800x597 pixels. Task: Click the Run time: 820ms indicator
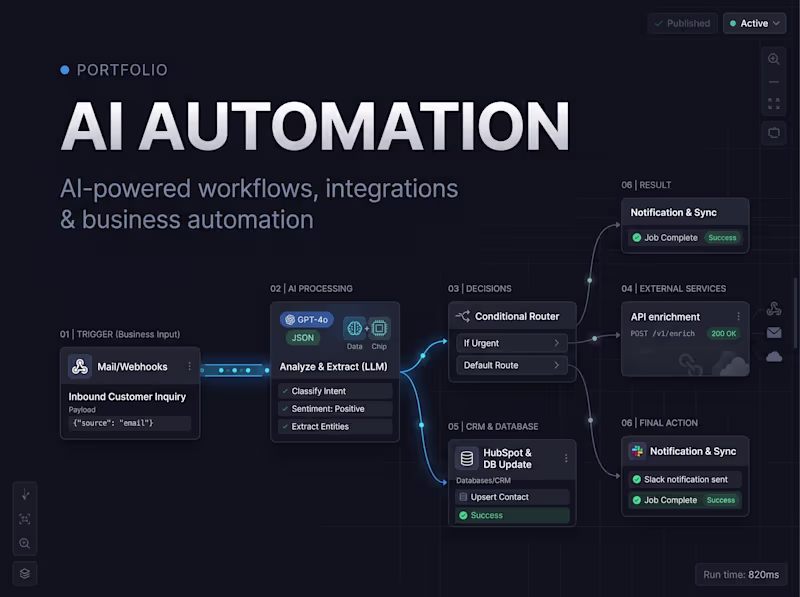(x=741, y=575)
